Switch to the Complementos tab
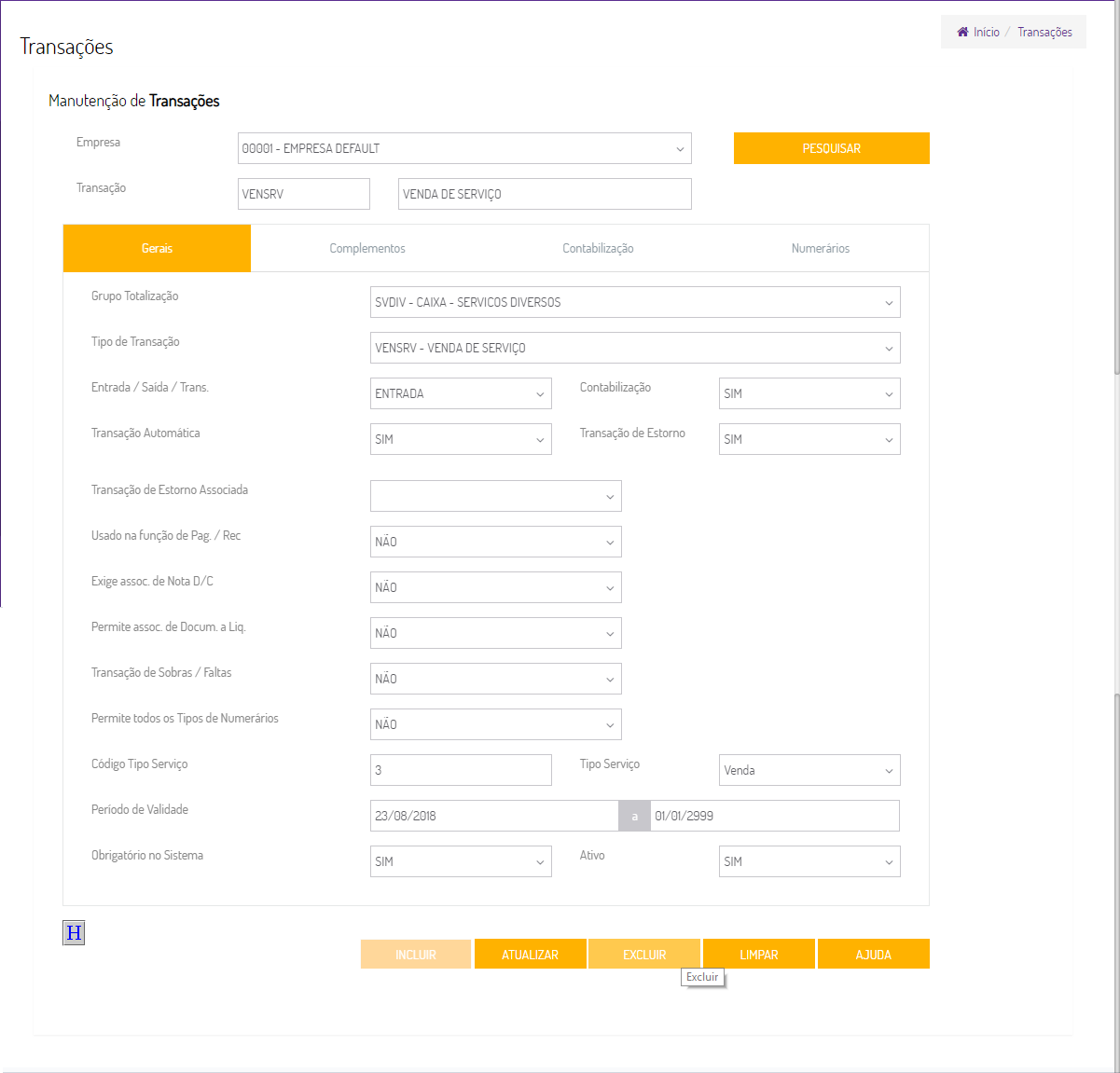 click(367, 249)
